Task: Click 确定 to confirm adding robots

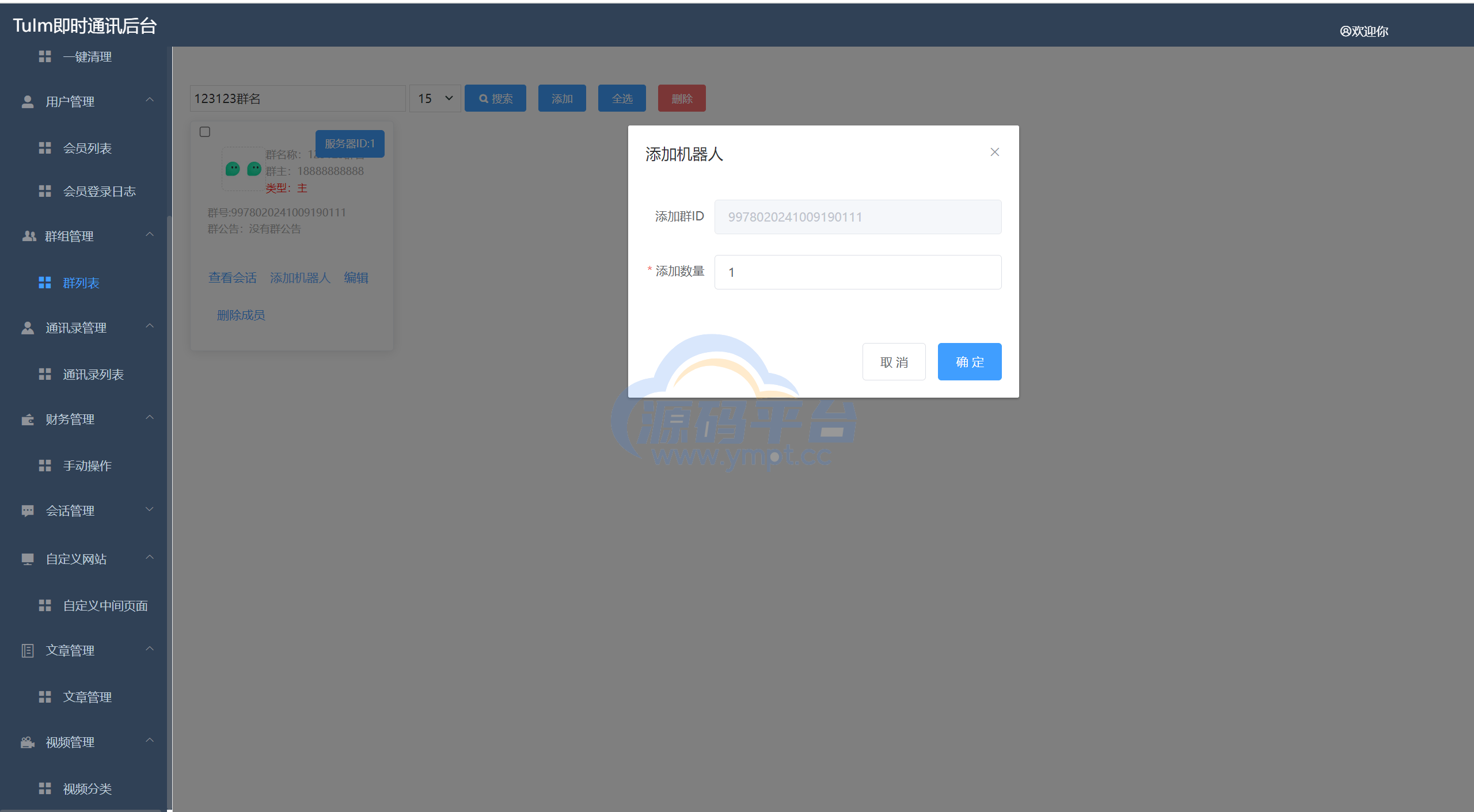Action: [970, 362]
